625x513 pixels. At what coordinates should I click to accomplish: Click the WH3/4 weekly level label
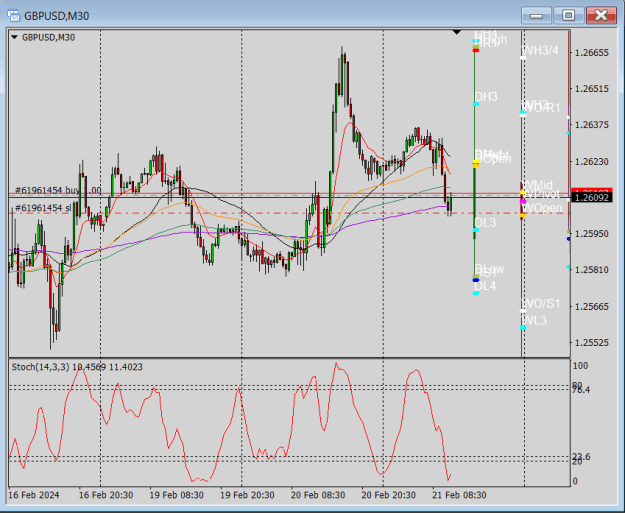540,51
